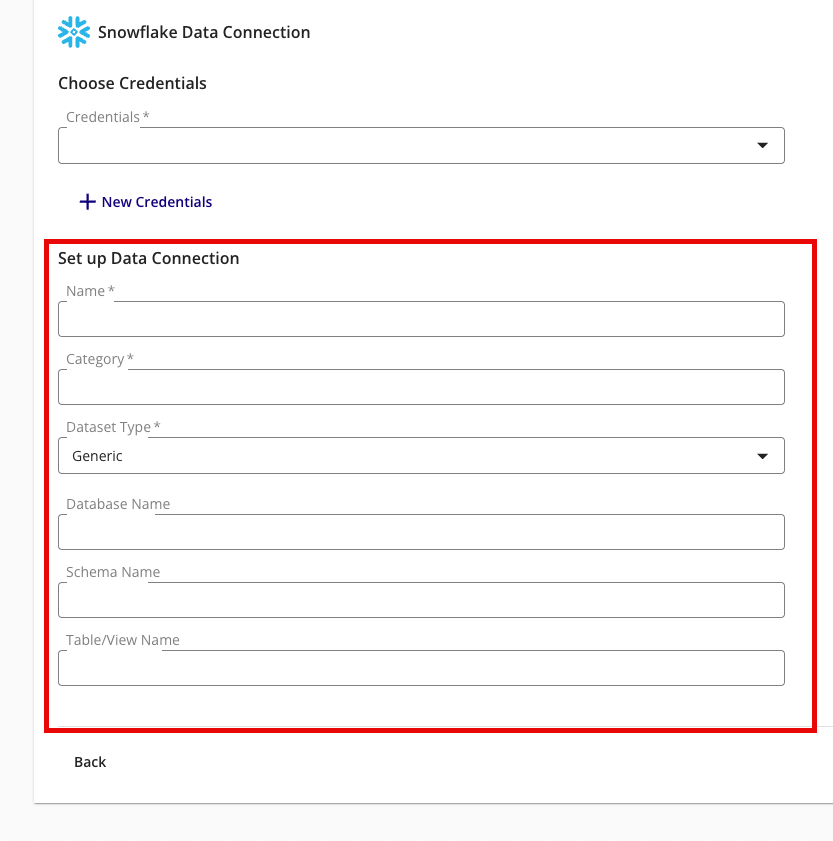Click the Schema Name input field
This screenshot has height=841, width=833.
pyautogui.click(x=420, y=600)
